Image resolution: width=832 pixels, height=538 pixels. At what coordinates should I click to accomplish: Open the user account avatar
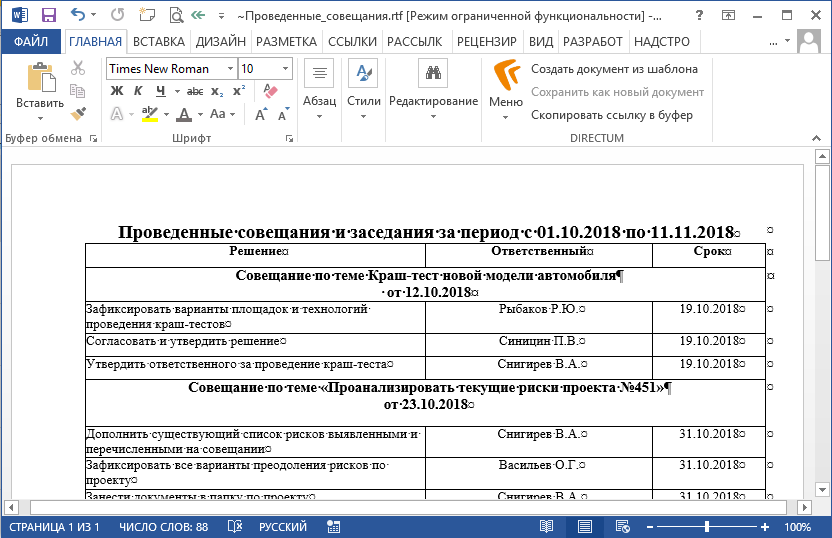[x=809, y=41]
